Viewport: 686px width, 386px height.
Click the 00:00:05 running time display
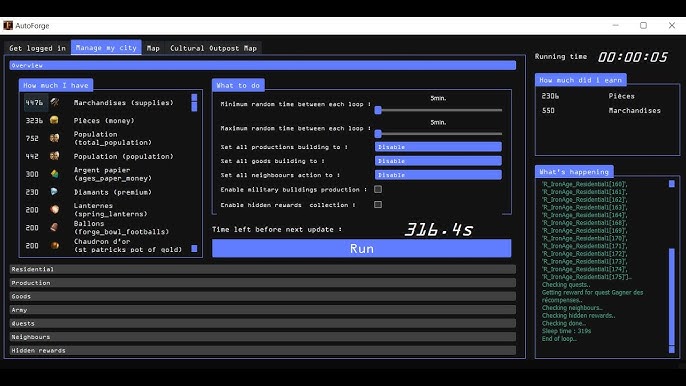(x=633, y=57)
